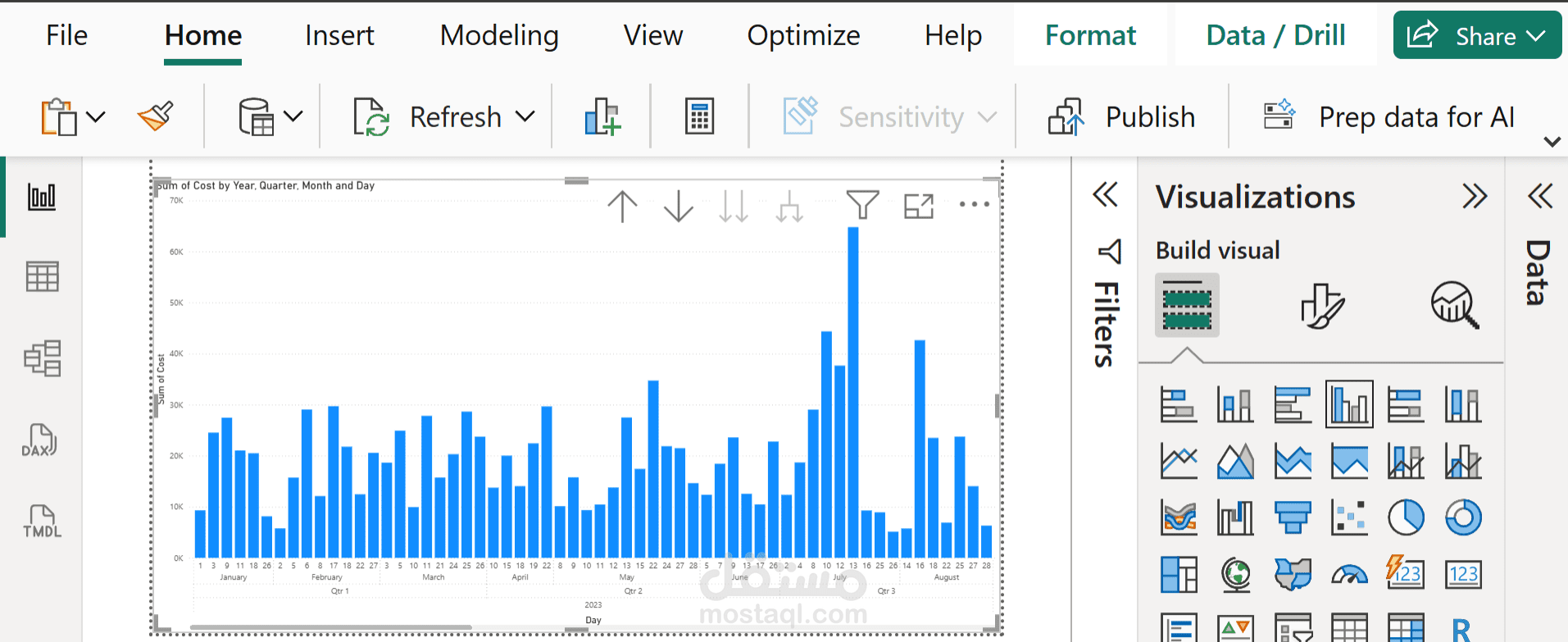Select the Waterfall chart visual

[x=1235, y=517]
